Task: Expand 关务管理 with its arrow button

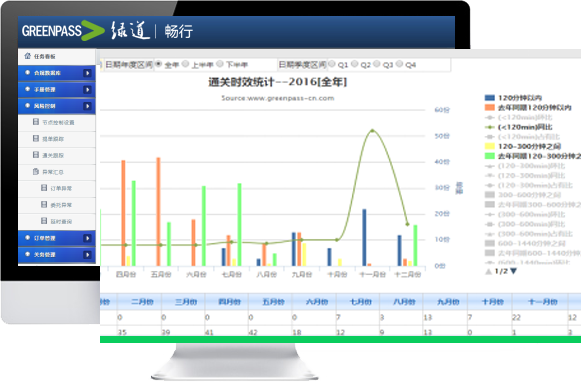Action: [x=87, y=255]
